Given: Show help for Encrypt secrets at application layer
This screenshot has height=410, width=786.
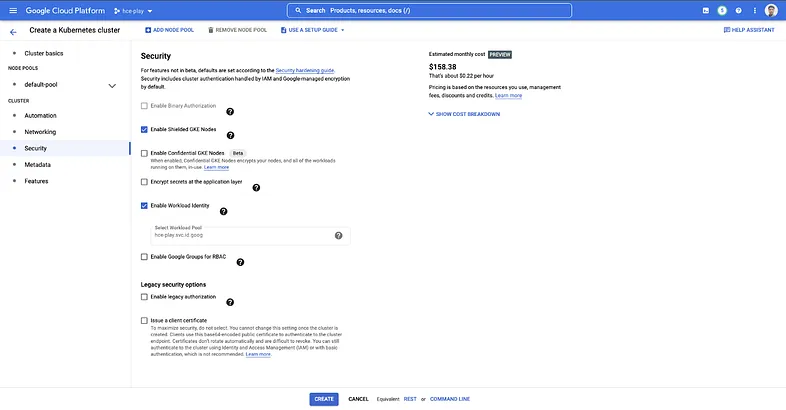Looking at the screenshot, I should point(256,187).
